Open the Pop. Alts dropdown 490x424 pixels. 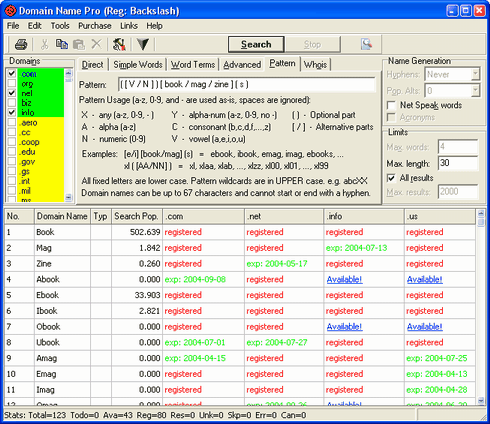pyautogui.click(x=475, y=90)
